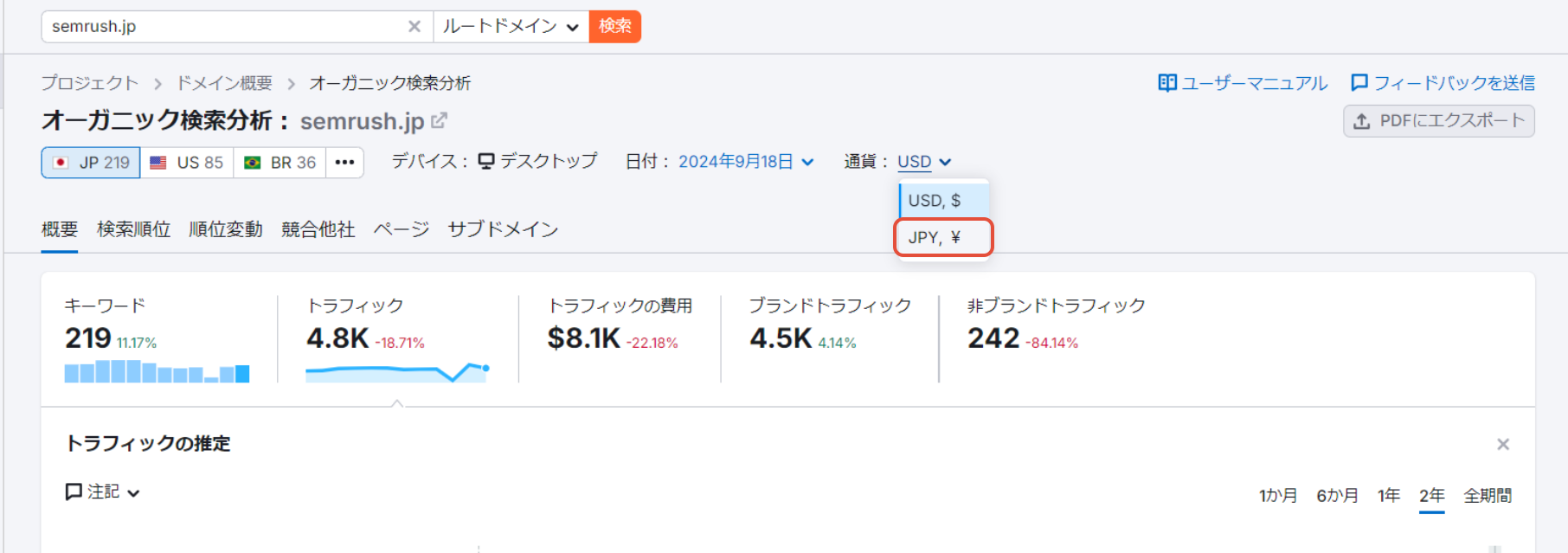Click オーガニック検索分析 breadcrumb text
1568x553 pixels.
(x=390, y=83)
